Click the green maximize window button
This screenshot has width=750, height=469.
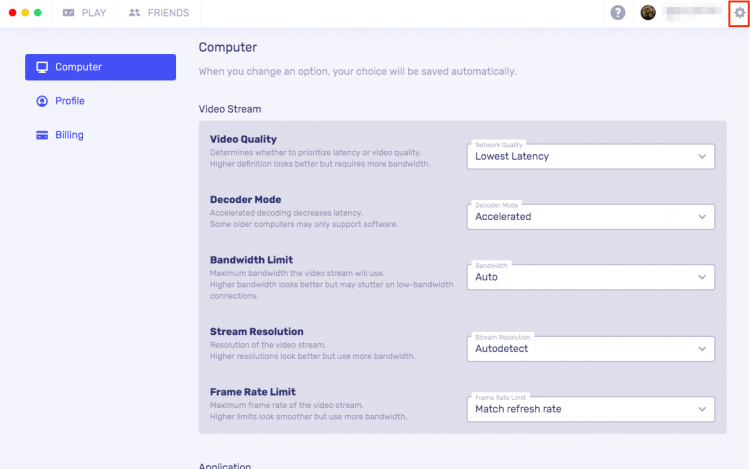[x=38, y=13]
